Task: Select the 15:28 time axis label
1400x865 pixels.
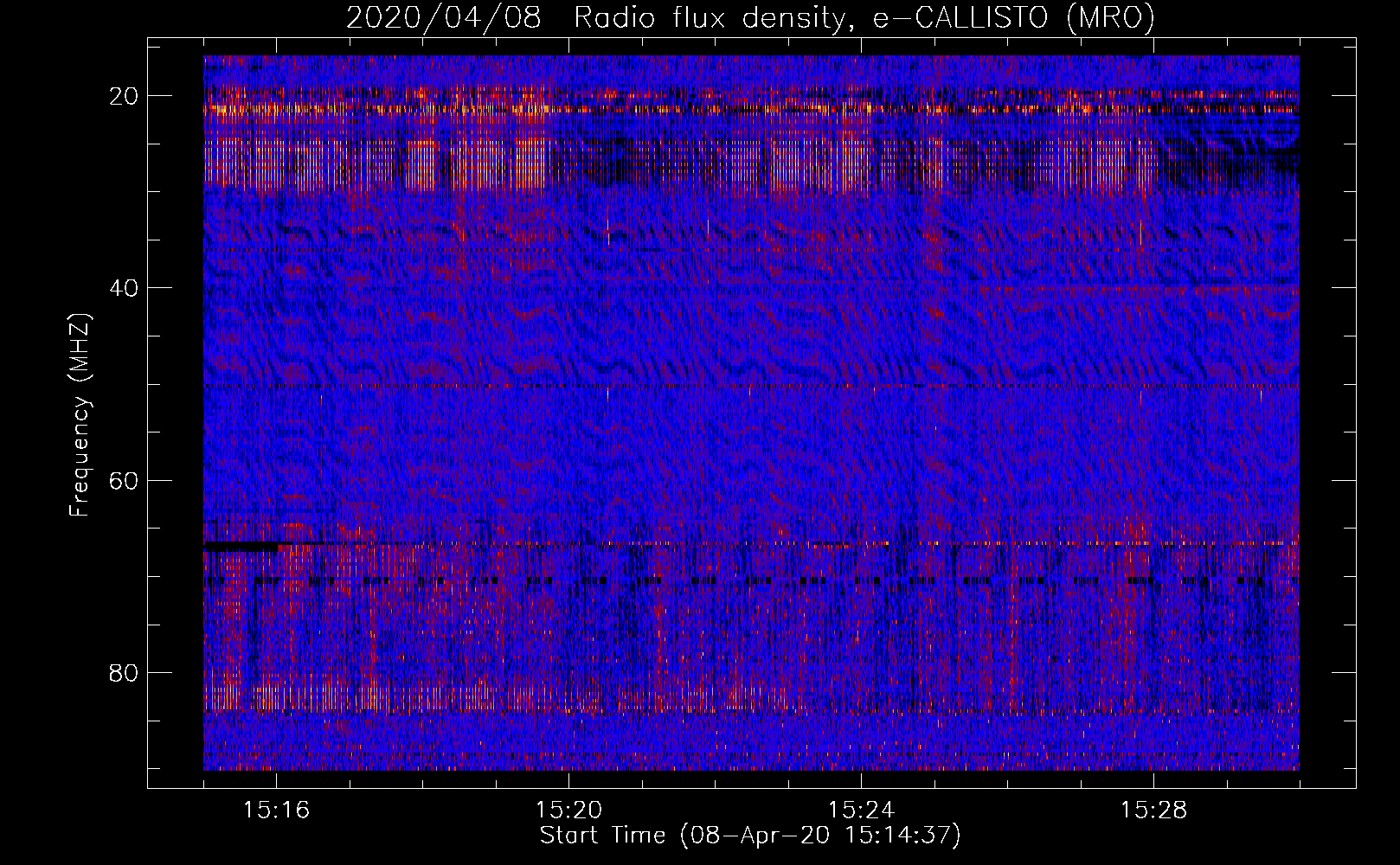Action: [x=1153, y=811]
